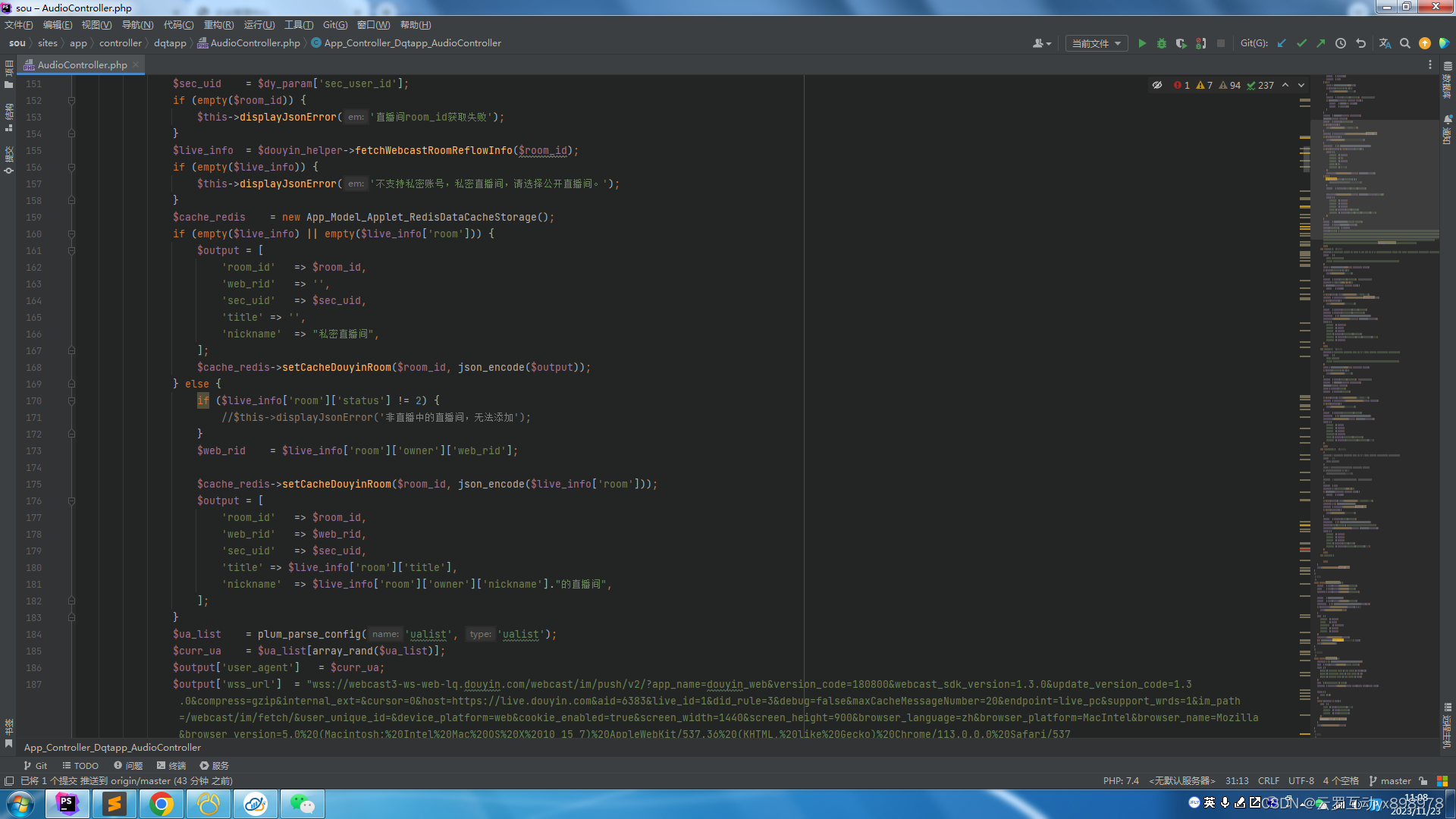Open the Git tool window button at bottom
This screenshot has height=819, width=1456.
coord(36,766)
